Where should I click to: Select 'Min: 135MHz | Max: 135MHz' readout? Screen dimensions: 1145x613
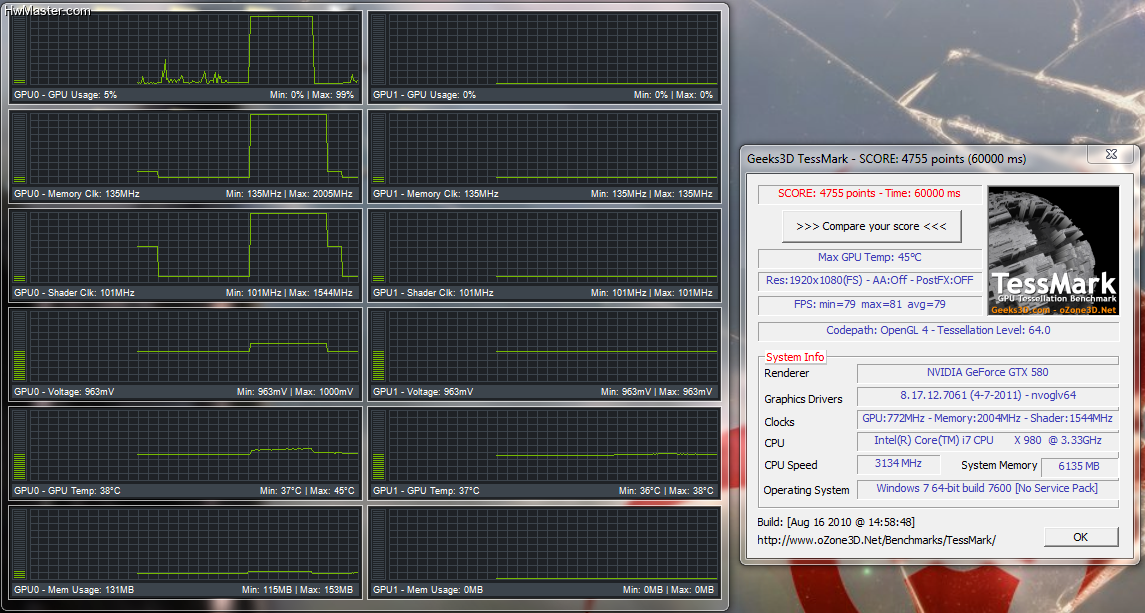point(651,194)
